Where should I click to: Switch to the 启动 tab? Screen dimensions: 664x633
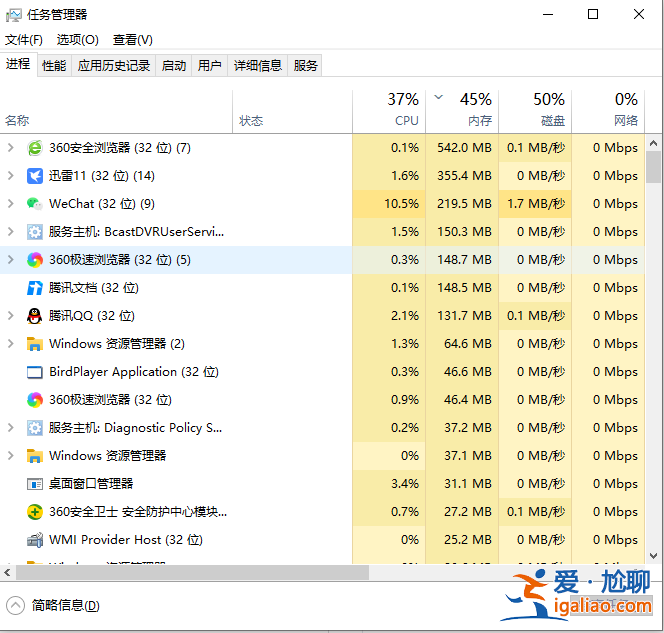[x=174, y=66]
